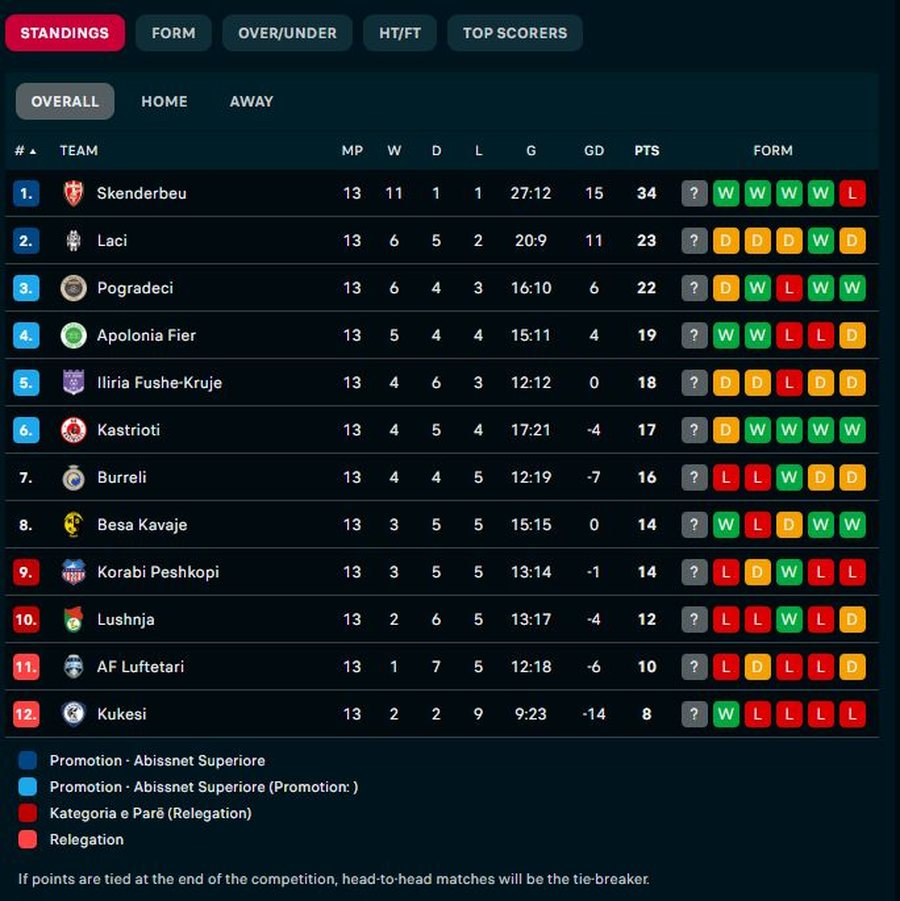Image resolution: width=900 pixels, height=901 pixels.
Task: Click the Besa Kavaje yellow badge
Action: pos(73,525)
